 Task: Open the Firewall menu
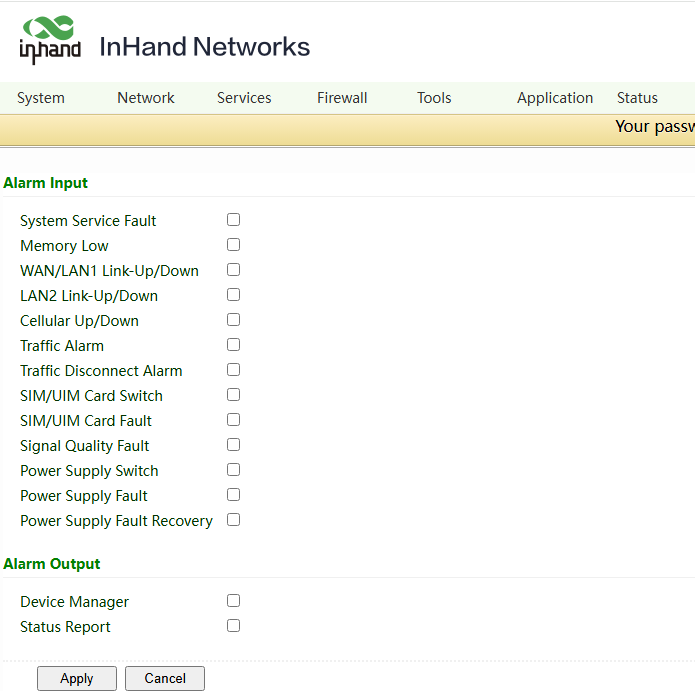[342, 98]
